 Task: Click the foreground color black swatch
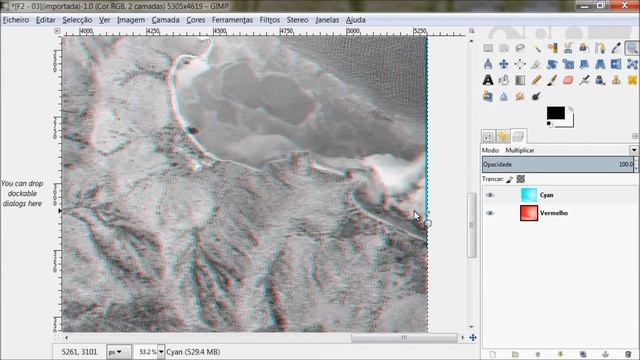coord(556,113)
